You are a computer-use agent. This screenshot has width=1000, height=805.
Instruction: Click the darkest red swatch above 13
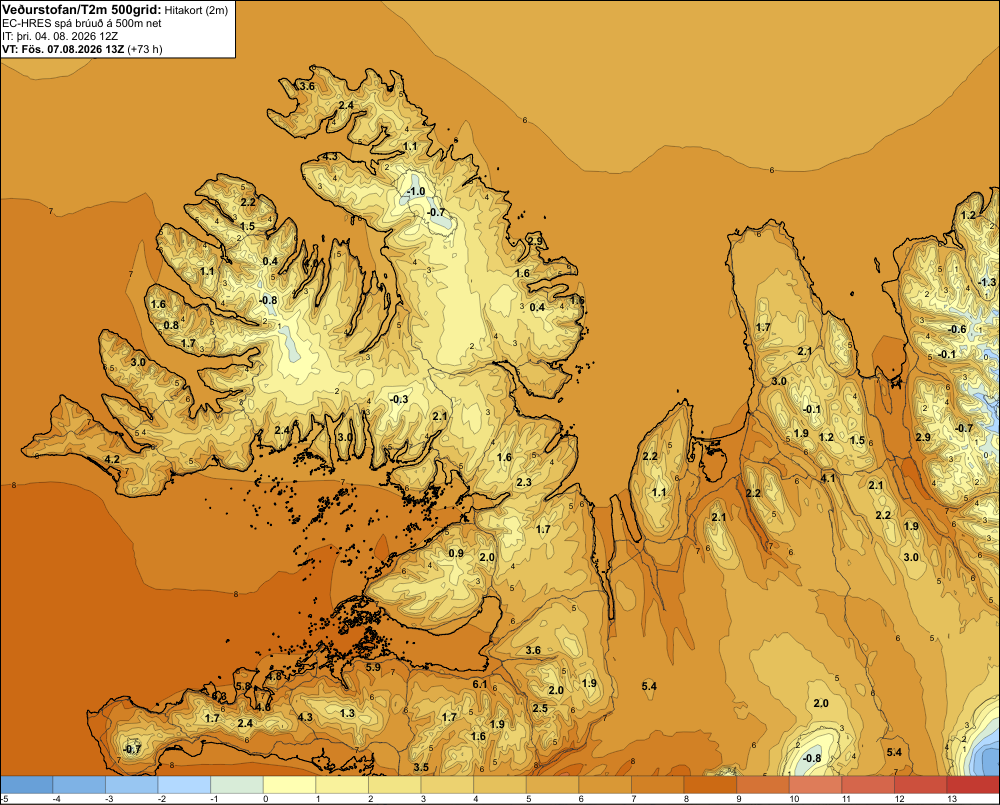973,785
